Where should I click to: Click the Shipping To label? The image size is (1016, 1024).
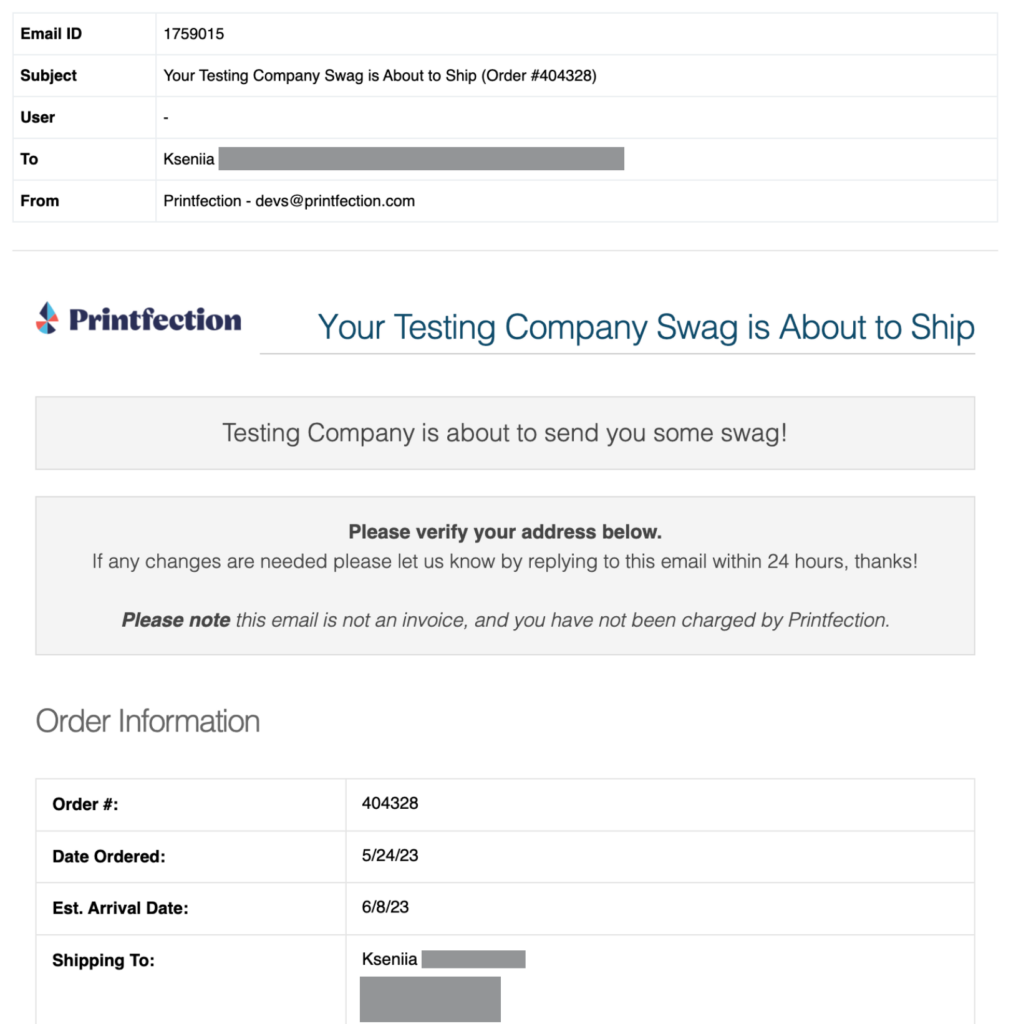tap(103, 961)
